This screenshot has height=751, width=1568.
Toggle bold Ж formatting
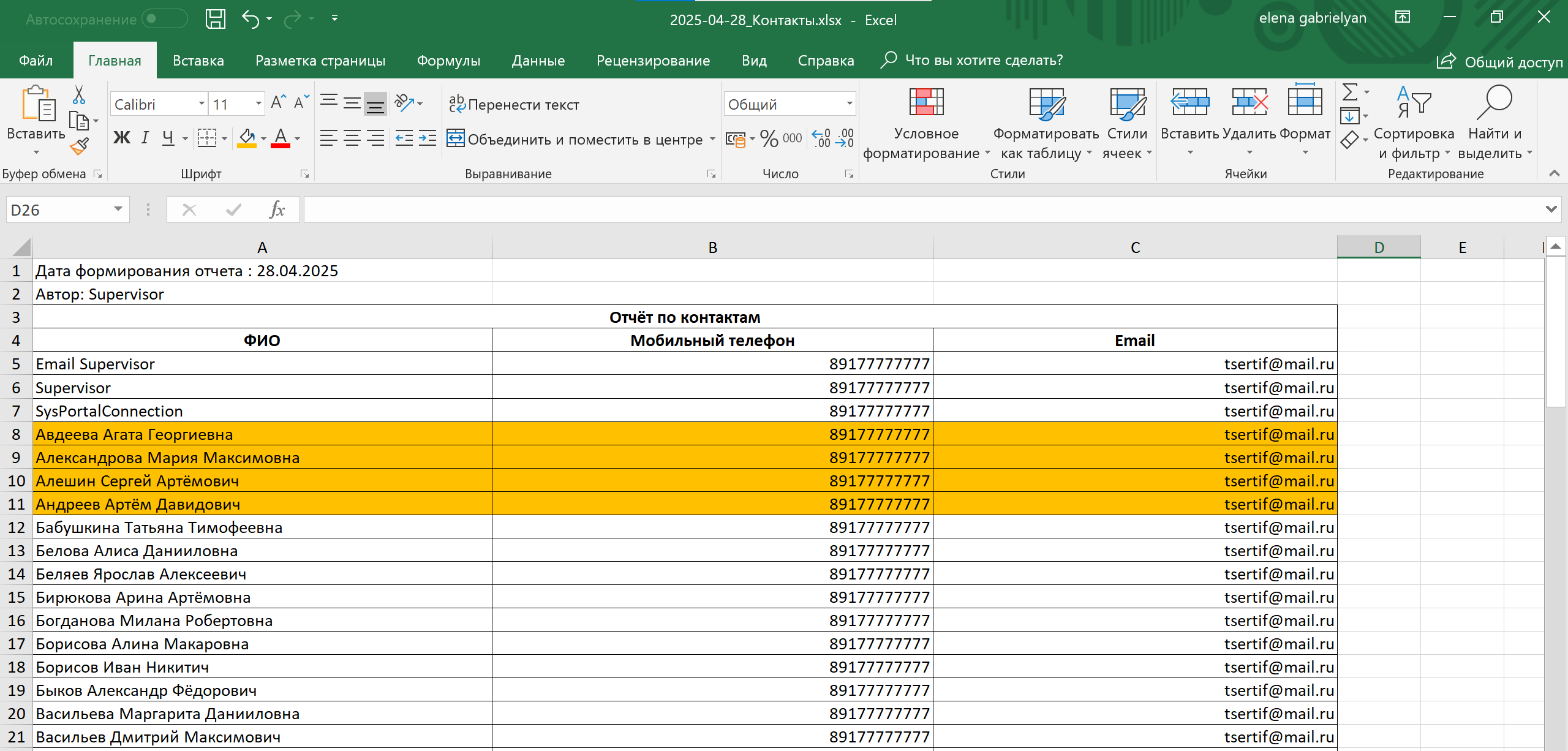(121, 138)
